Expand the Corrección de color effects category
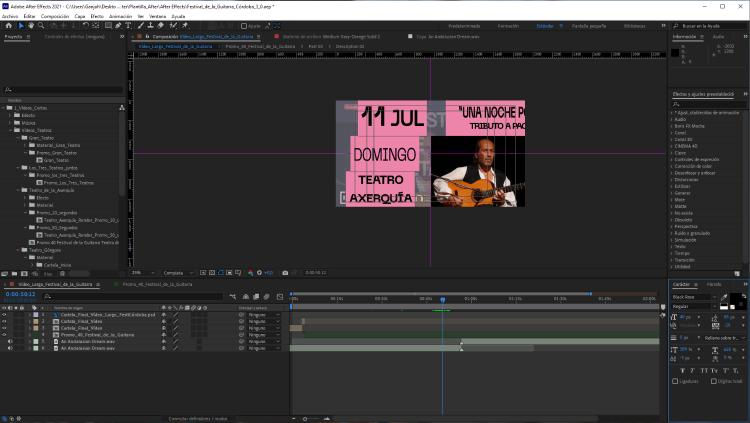The width and height of the screenshot is (750, 423). (672, 166)
